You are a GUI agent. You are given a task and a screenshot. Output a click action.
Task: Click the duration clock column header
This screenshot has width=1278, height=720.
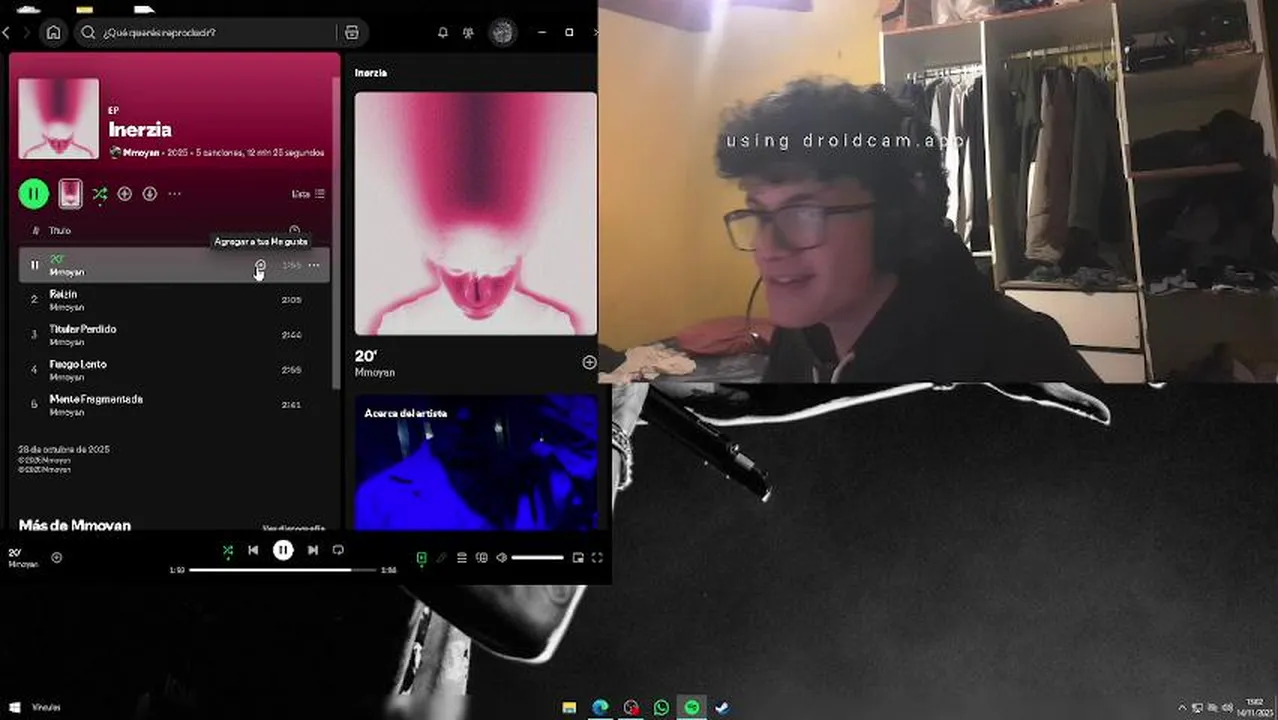pyautogui.click(x=294, y=230)
